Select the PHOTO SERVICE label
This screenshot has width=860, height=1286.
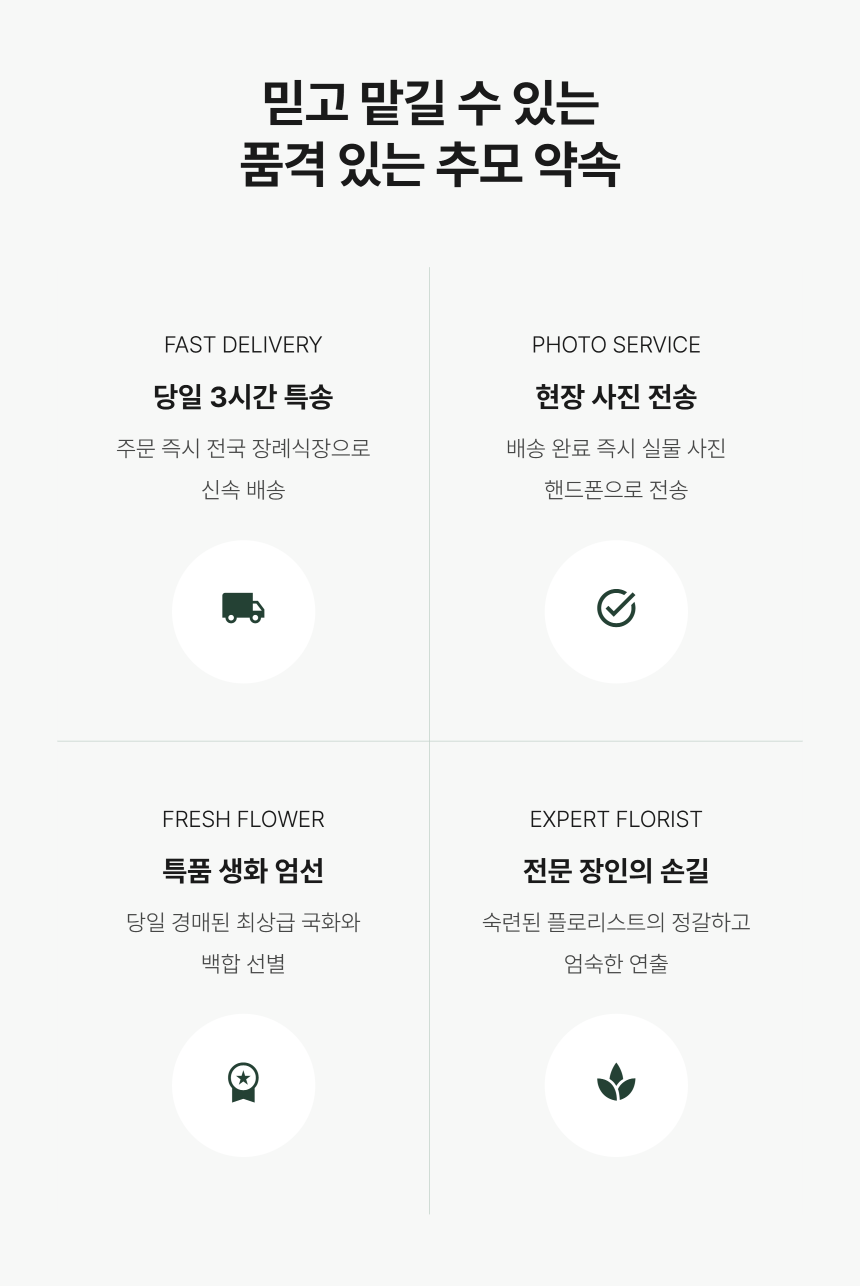click(x=616, y=345)
